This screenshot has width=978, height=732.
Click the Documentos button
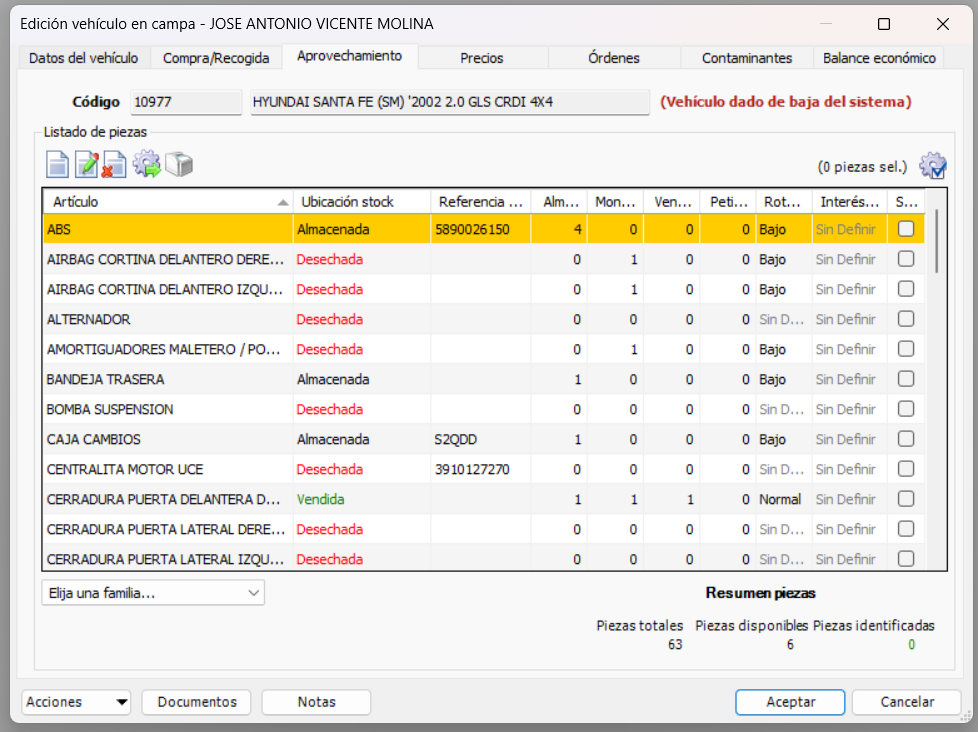click(197, 702)
